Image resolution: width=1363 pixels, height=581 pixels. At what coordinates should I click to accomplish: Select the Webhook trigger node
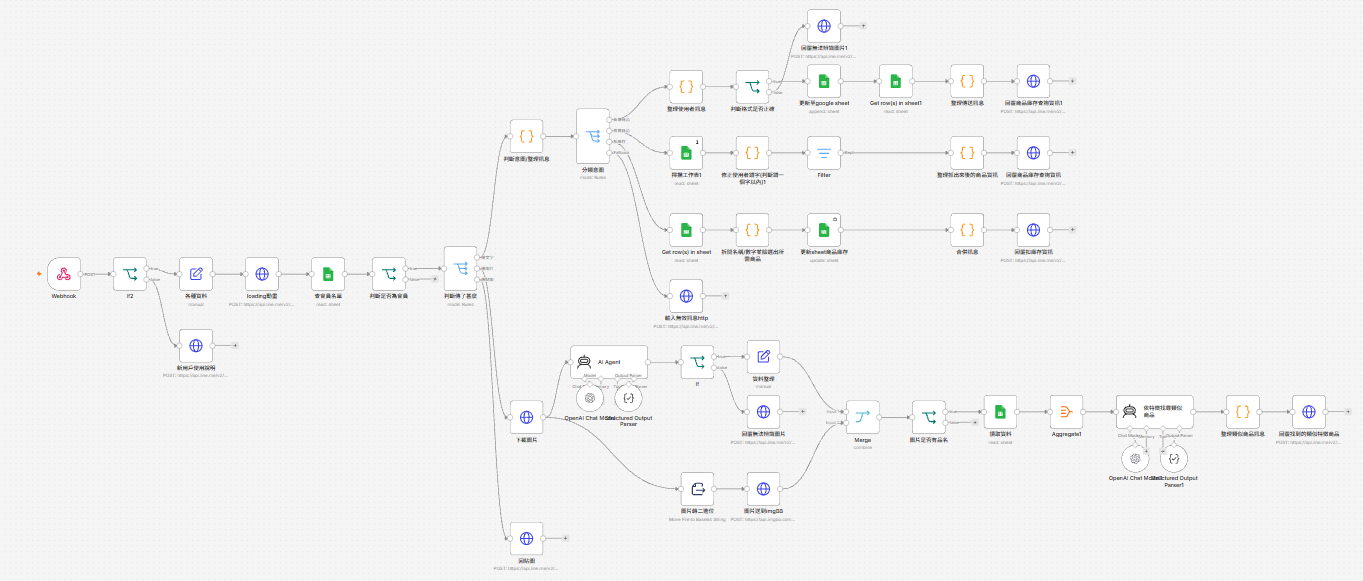pos(64,274)
